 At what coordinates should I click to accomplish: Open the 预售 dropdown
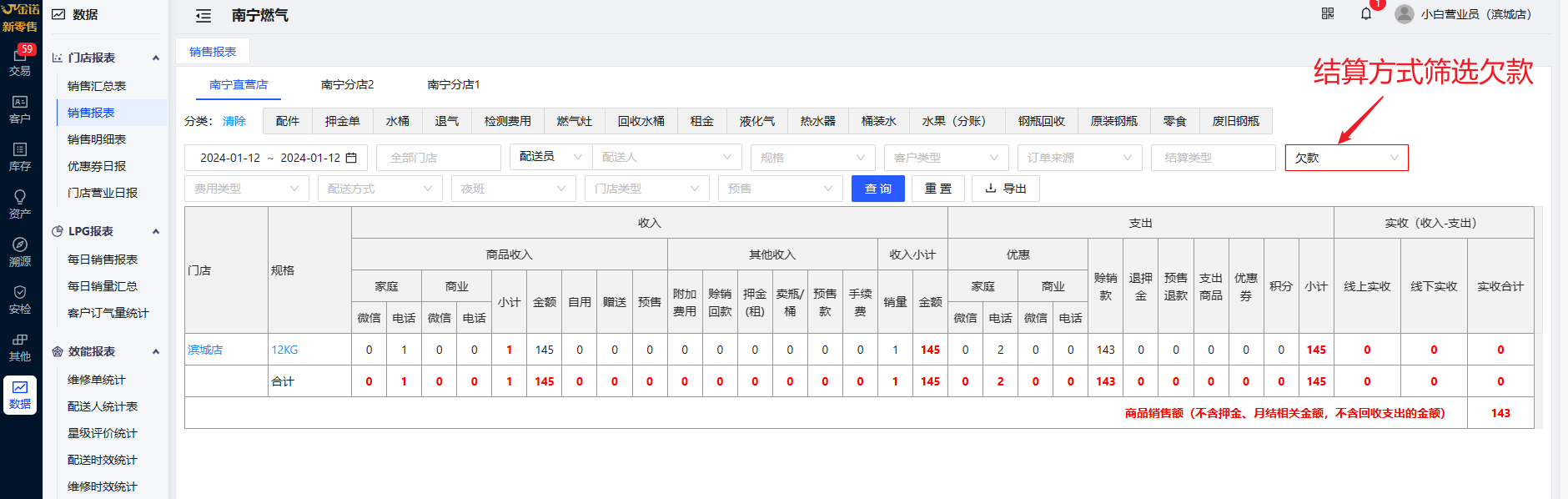coord(780,189)
